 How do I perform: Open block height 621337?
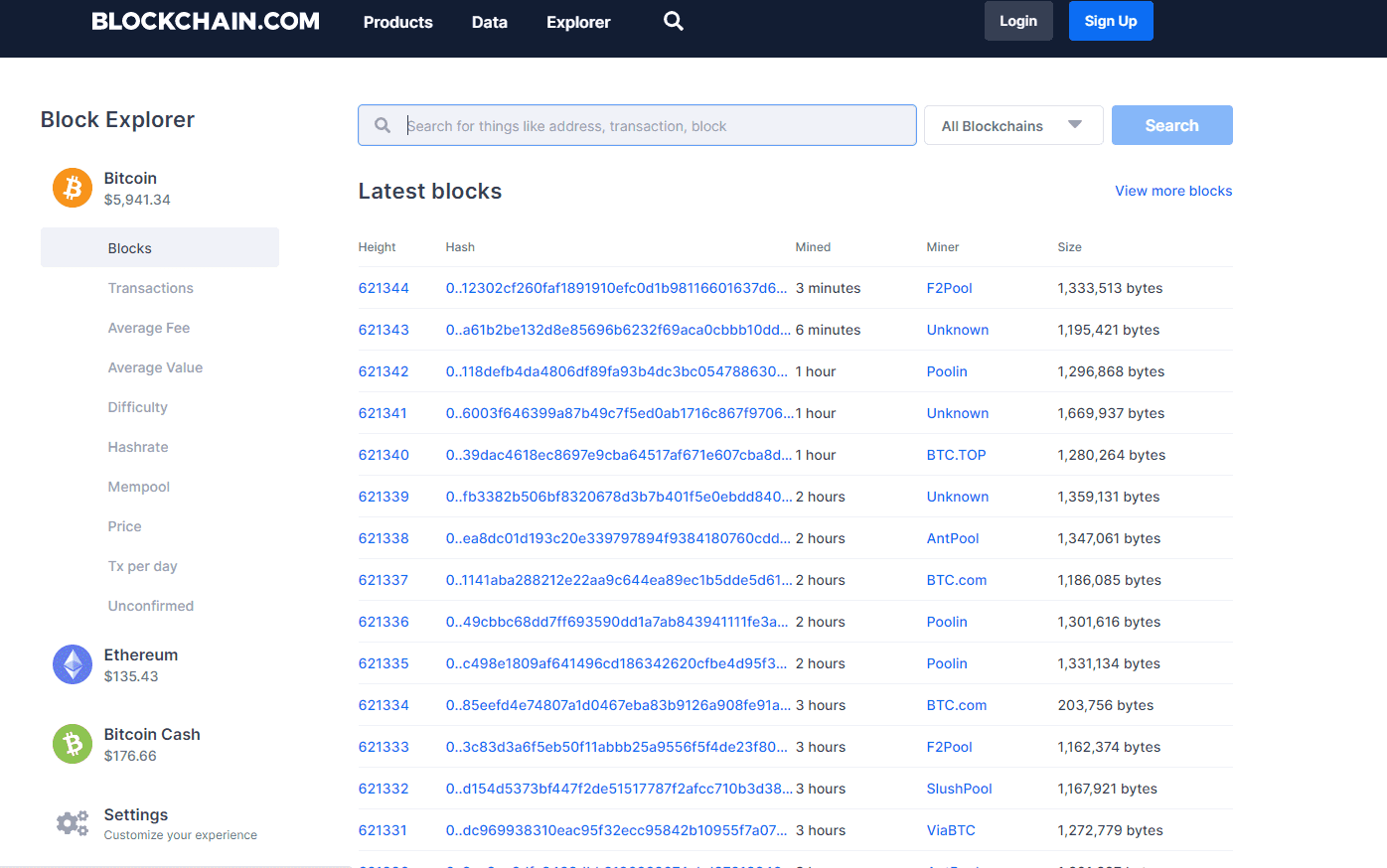pos(384,580)
